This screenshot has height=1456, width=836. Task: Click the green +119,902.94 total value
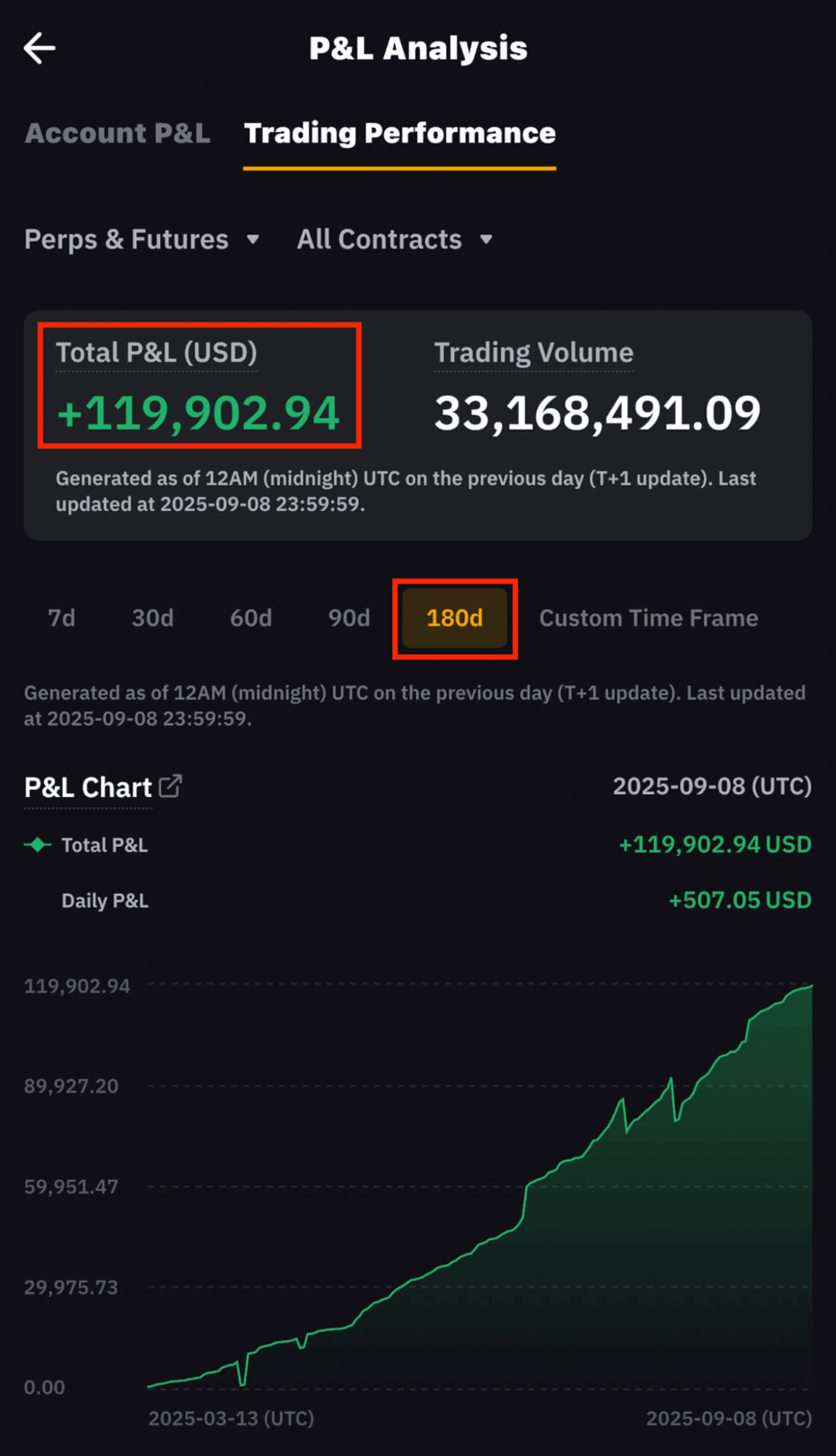point(199,413)
